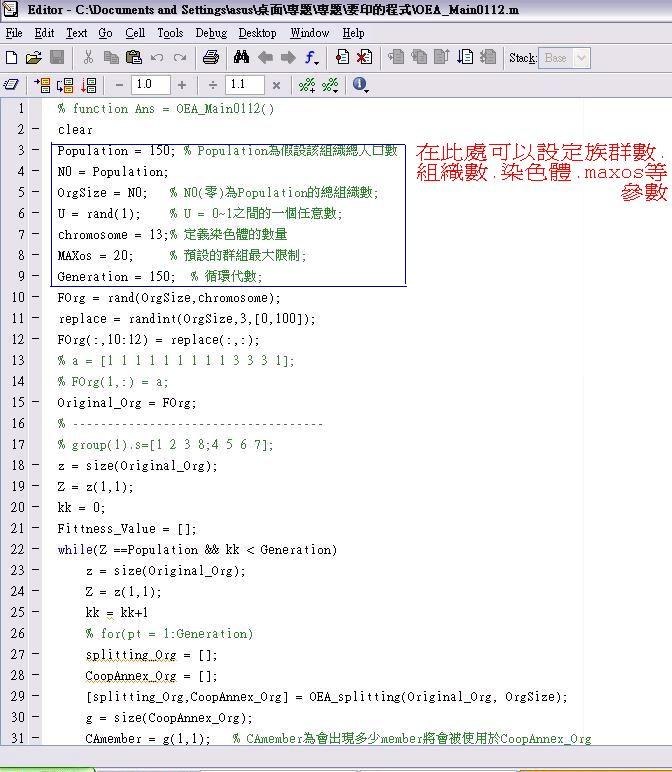Screen dimensions: 672x772
Task: Open Find with the binoculars icon
Action: 241,58
